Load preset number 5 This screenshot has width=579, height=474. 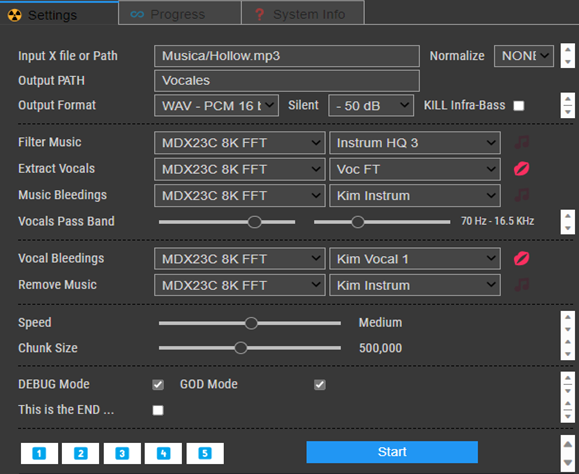click(205, 453)
